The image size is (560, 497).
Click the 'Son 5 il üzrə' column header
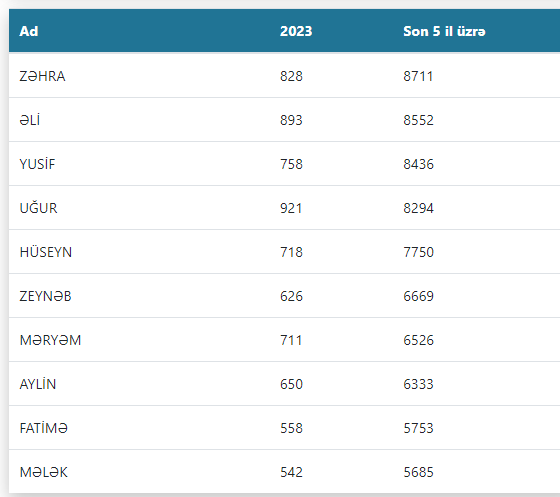(x=444, y=31)
